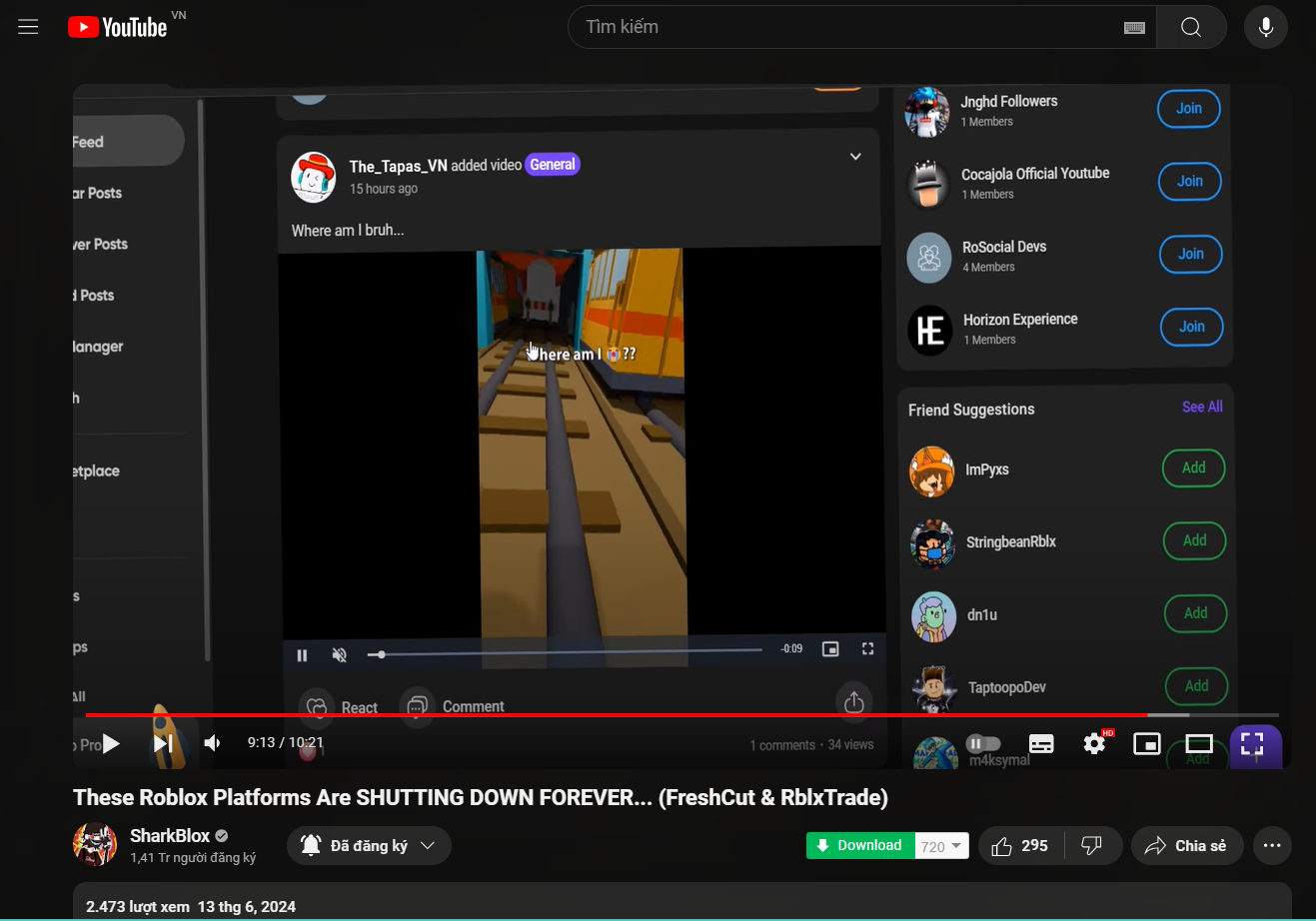The image size is (1316, 921).
Task: Join the Jnghd Followers group
Action: [x=1189, y=109]
